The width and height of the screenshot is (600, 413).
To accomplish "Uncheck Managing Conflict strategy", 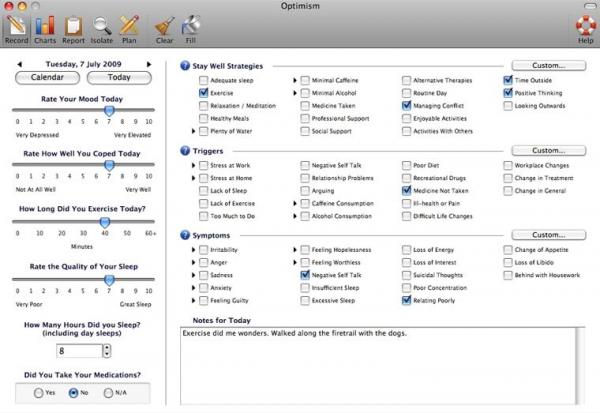I will click(x=406, y=106).
